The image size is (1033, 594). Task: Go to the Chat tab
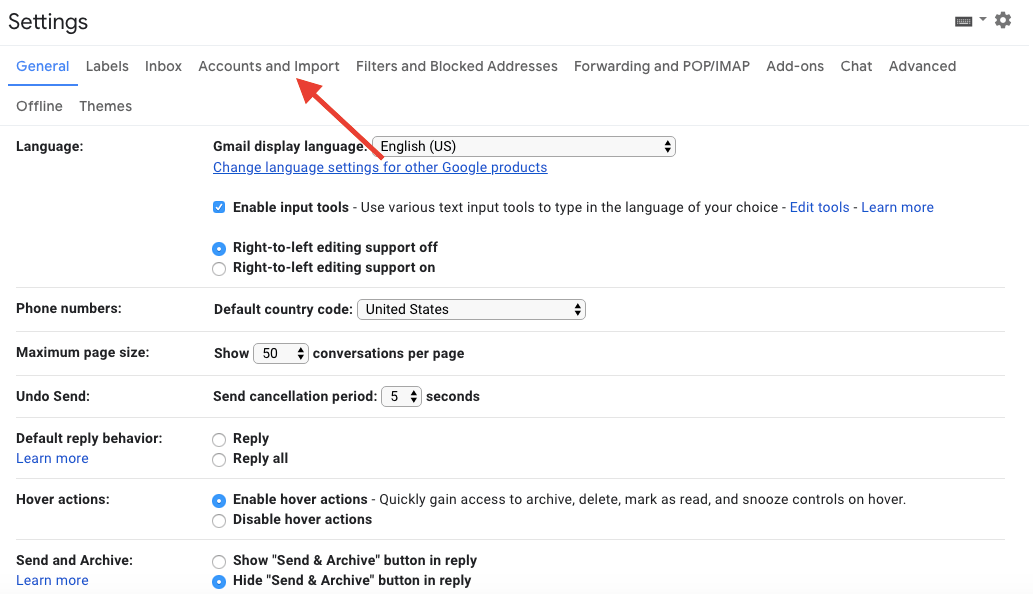pos(856,67)
